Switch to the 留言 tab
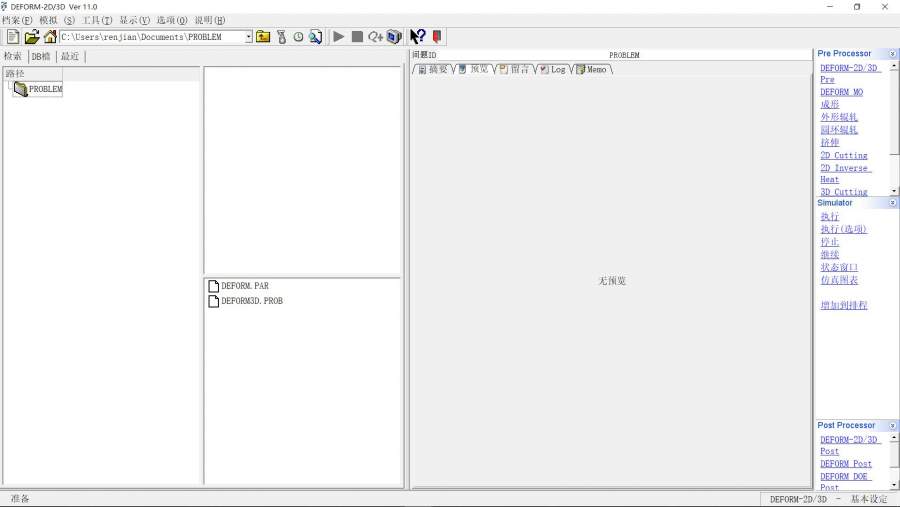This screenshot has width=900, height=507. tap(515, 69)
